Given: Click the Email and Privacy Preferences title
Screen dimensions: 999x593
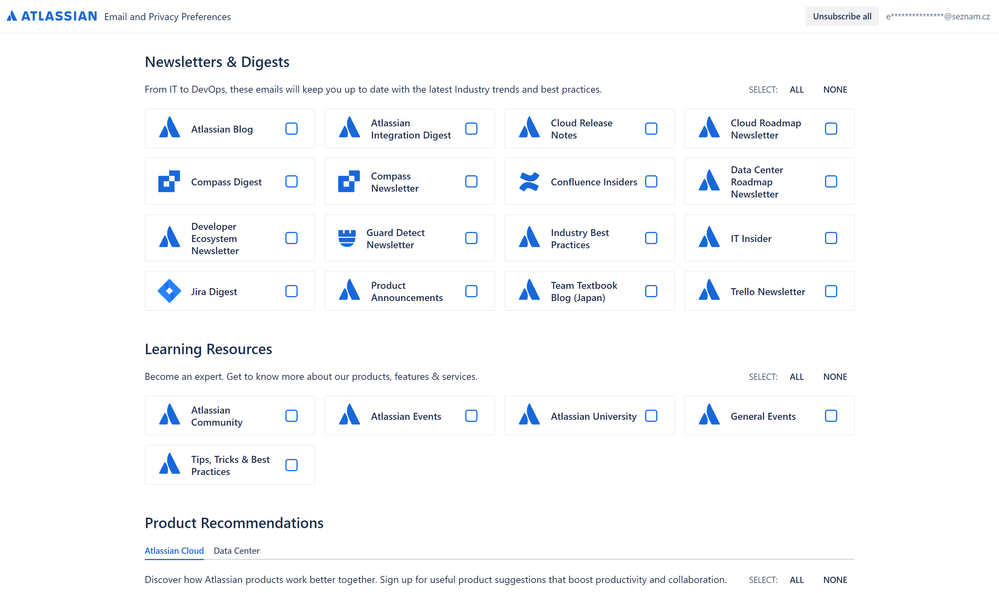Looking at the screenshot, I should (168, 17).
